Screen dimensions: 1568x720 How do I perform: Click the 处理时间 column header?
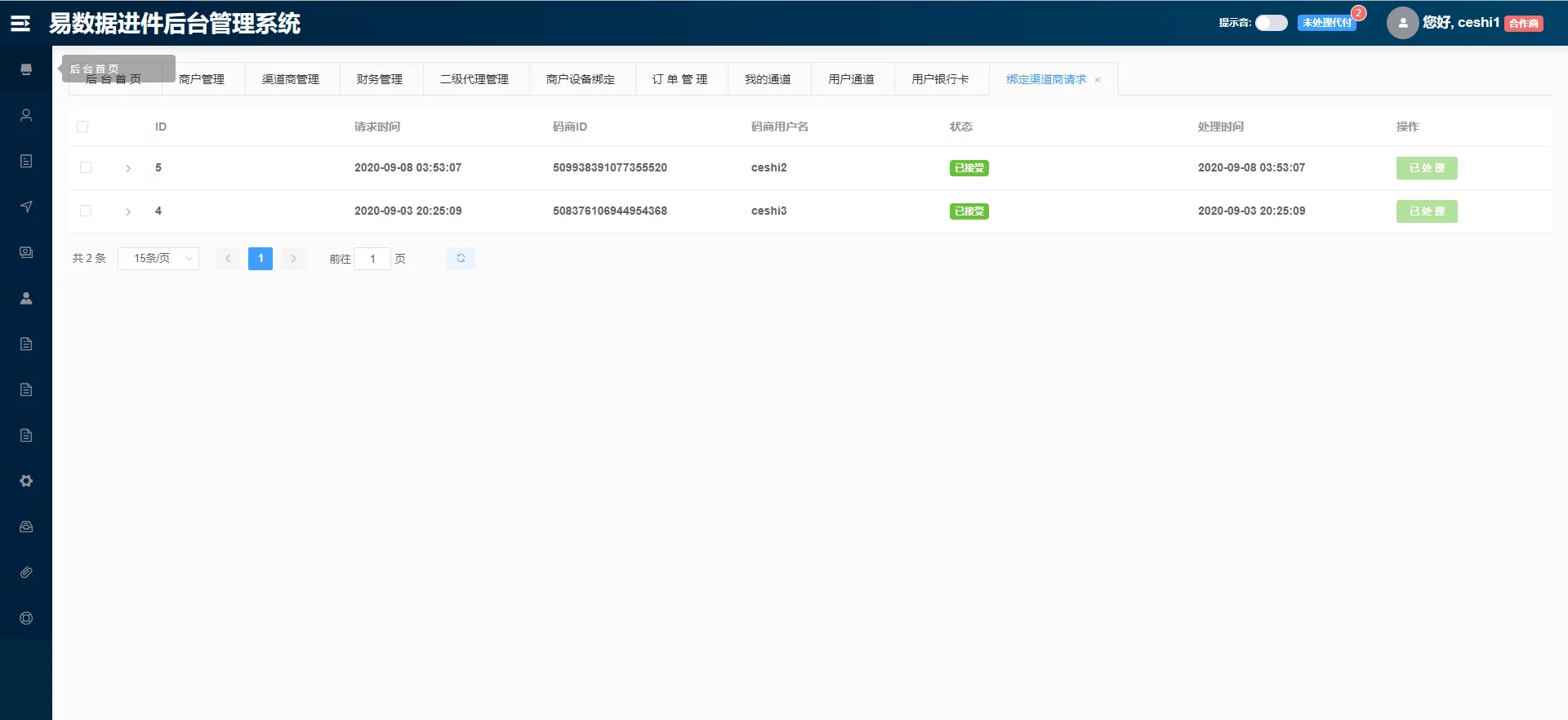pyautogui.click(x=1221, y=127)
